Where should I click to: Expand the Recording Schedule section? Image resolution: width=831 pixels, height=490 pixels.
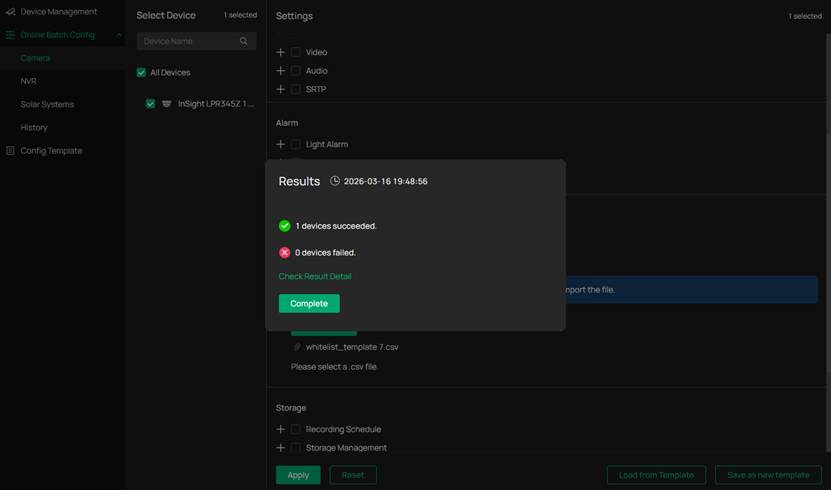[x=281, y=429]
